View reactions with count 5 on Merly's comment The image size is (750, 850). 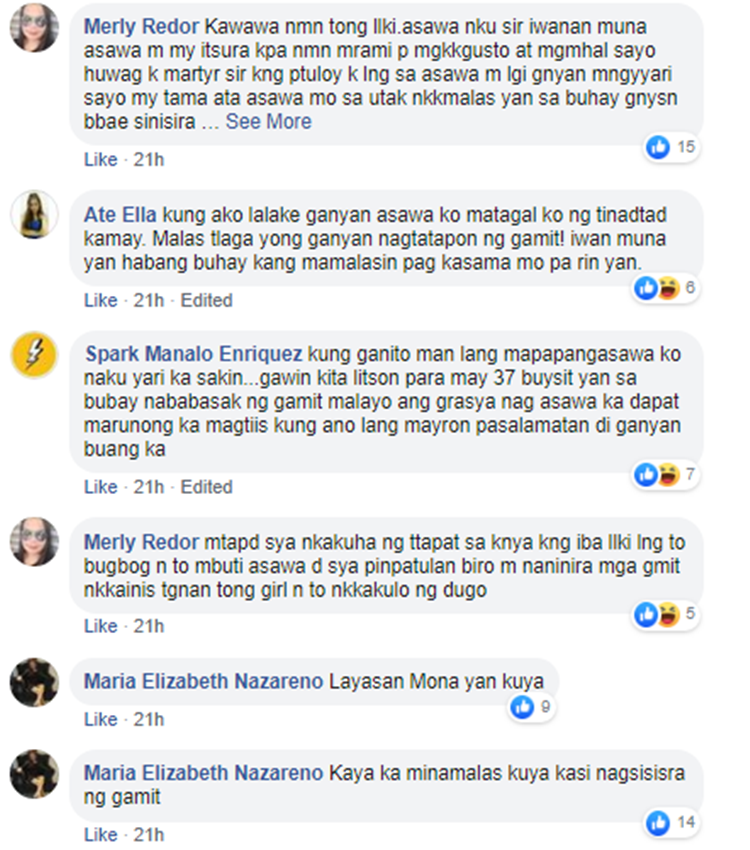click(x=665, y=614)
